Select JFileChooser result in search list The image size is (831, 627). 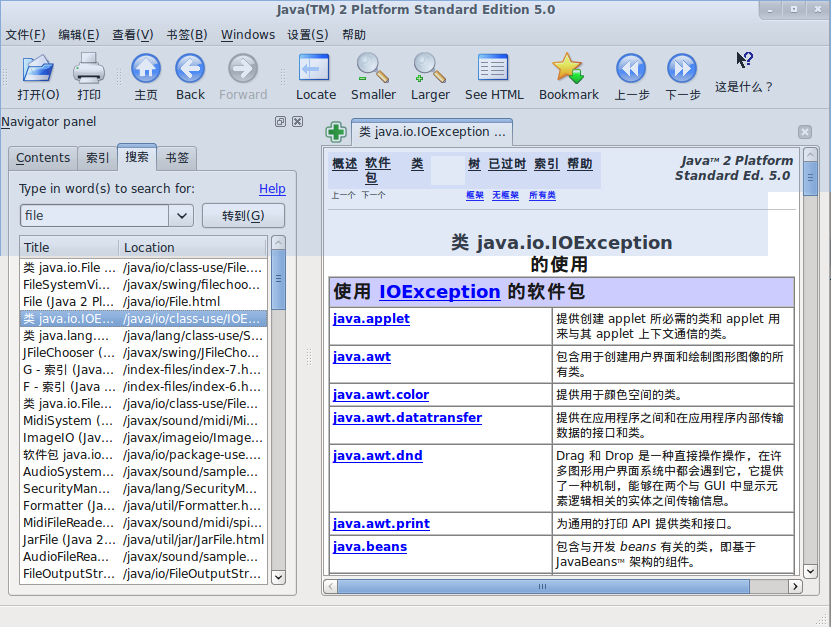[70, 352]
